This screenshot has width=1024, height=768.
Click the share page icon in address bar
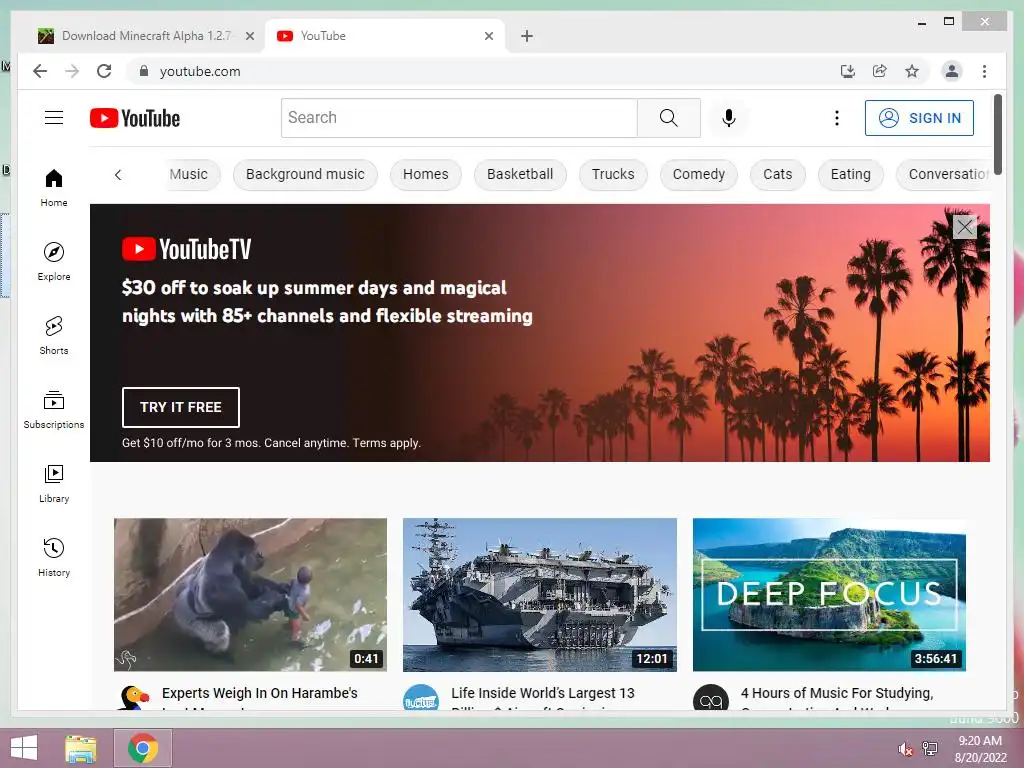point(880,71)
